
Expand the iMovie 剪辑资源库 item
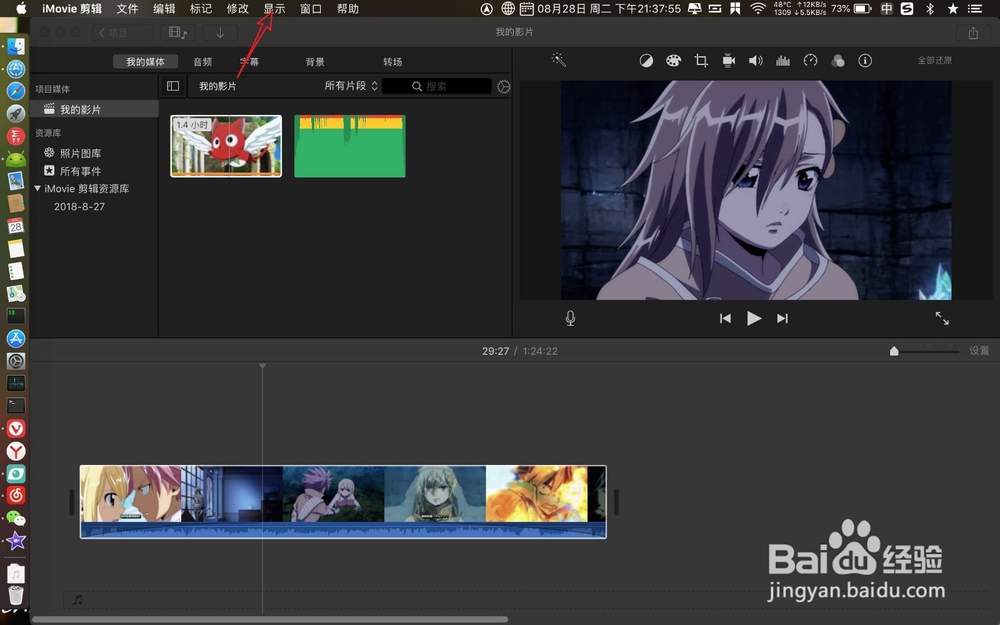[38, 188]
